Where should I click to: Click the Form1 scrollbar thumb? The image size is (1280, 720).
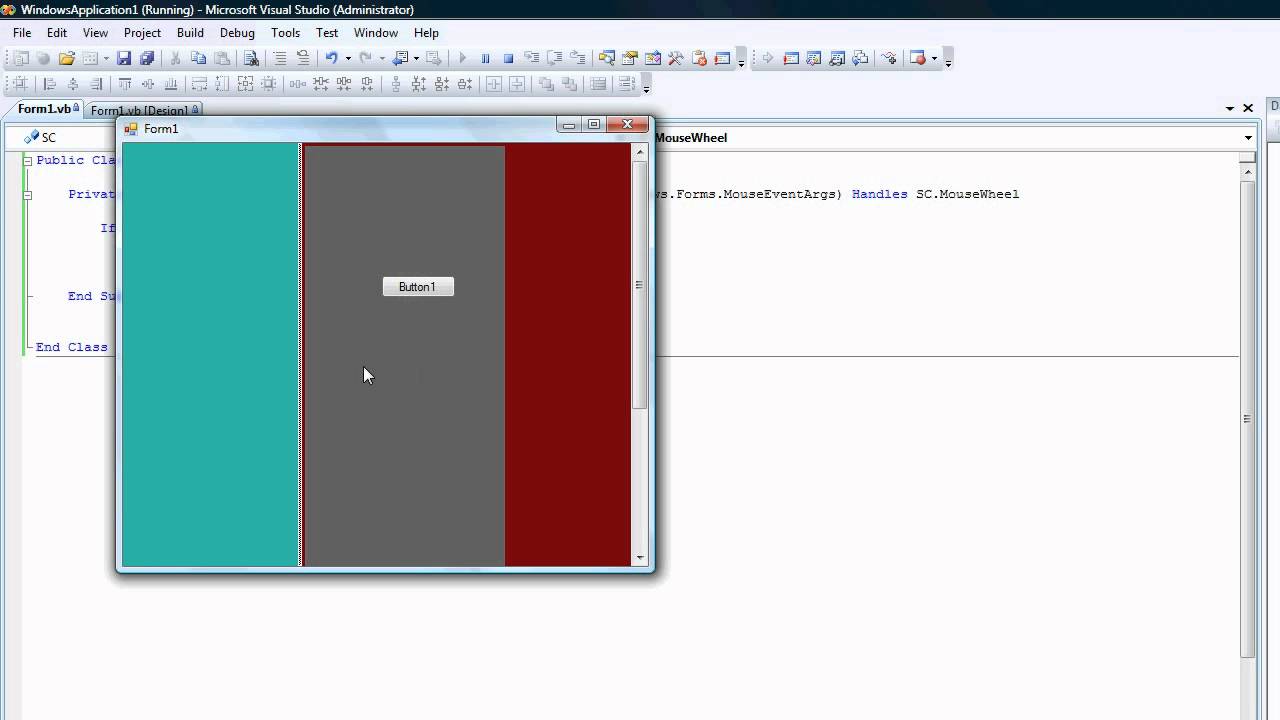click(640, 285)
